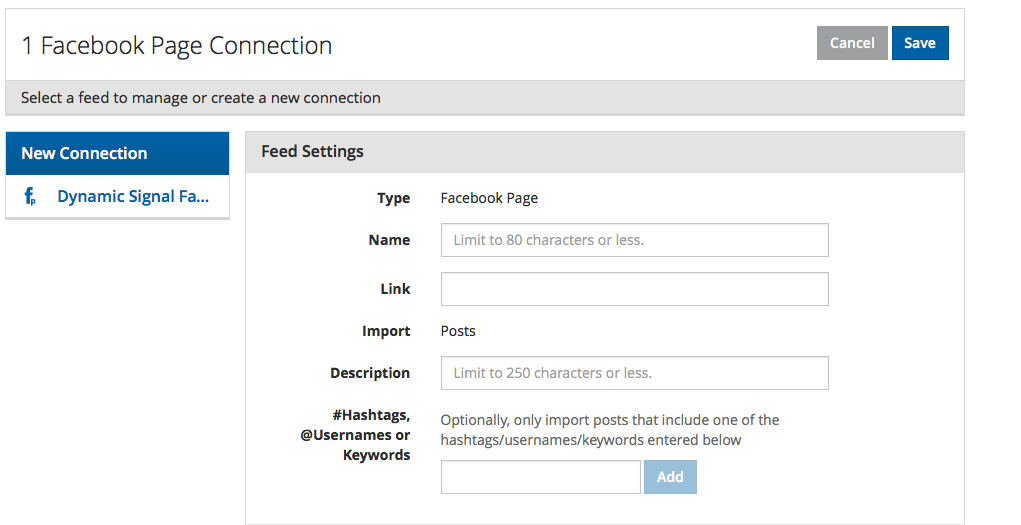This screenshot has height=525, width=1021.
Task: Click the Facebook page icon in the sidebar
Action: coord(30,196)
